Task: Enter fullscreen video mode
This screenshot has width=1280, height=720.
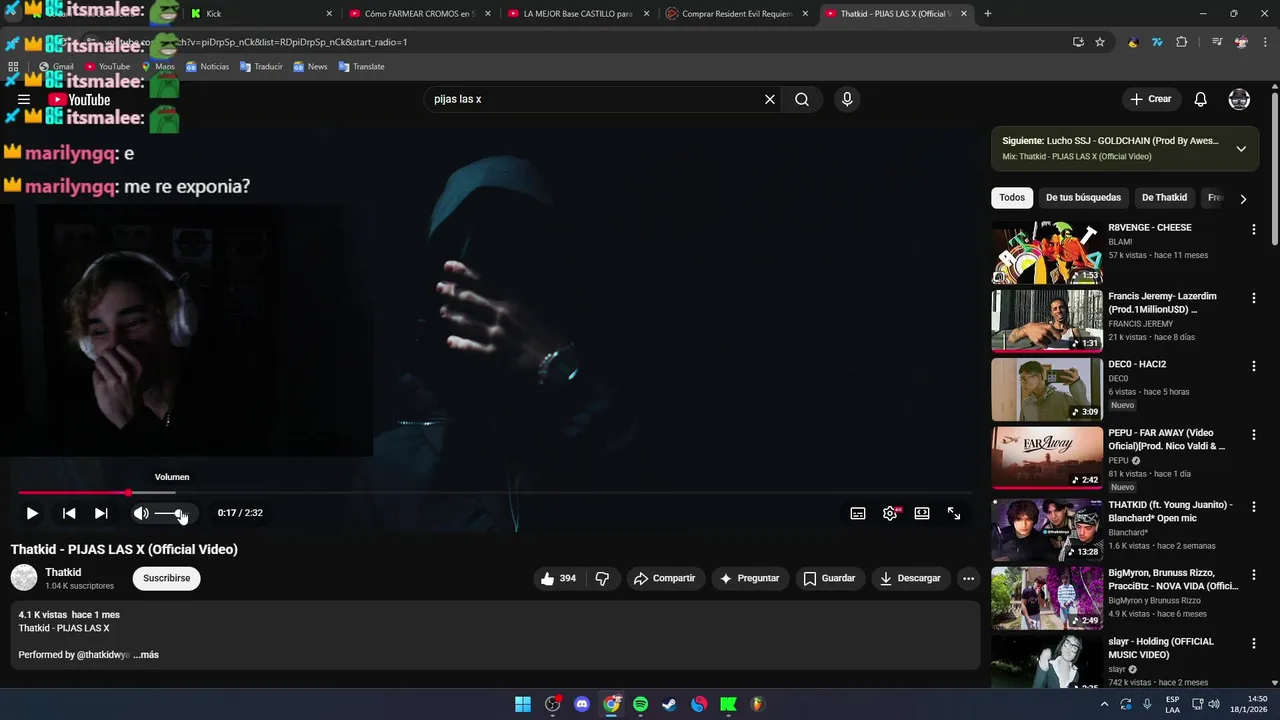Action: (954, 513)
